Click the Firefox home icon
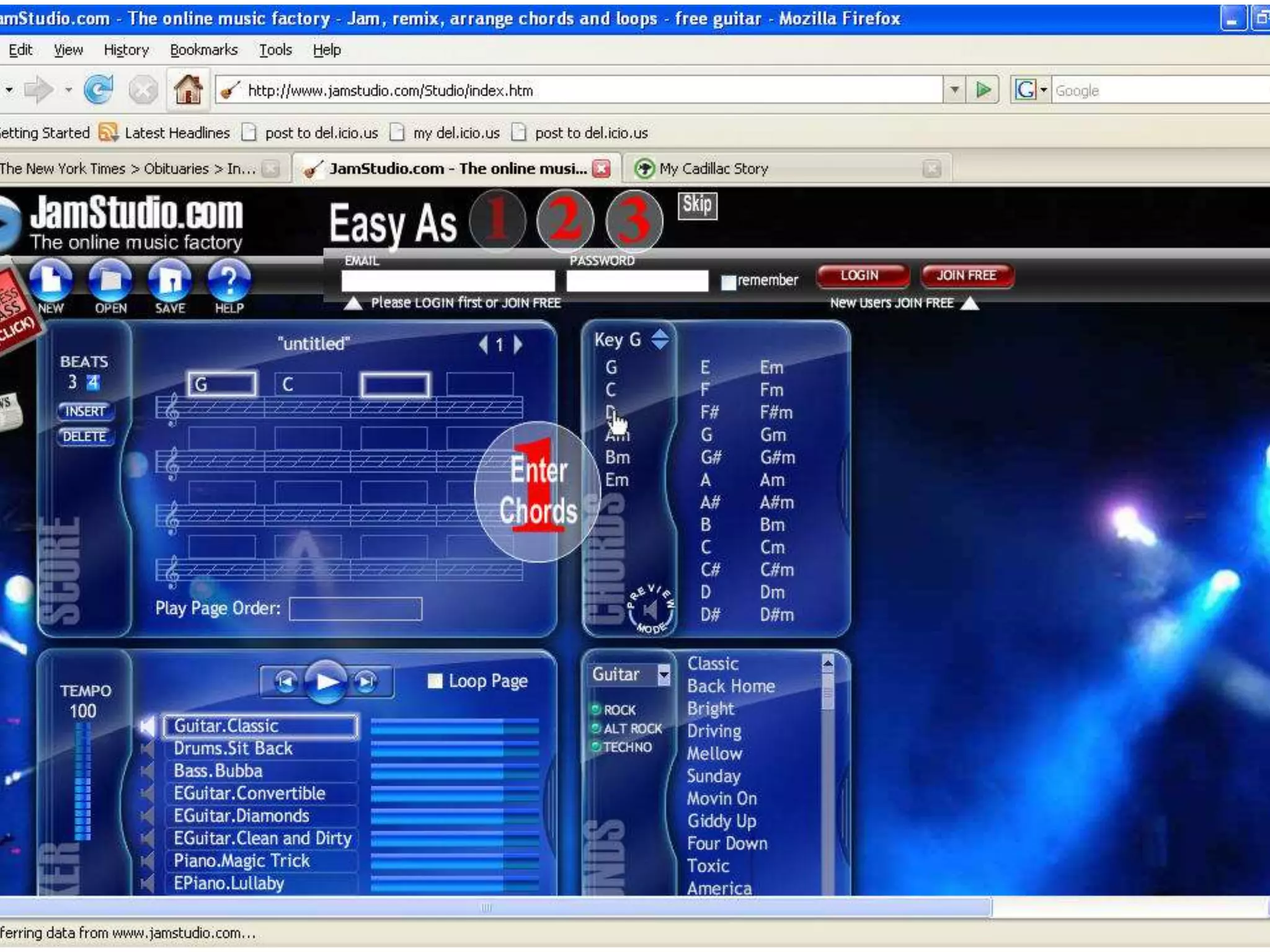The width and height of the screenshot is (1270, 952). (x=188, y=90)
